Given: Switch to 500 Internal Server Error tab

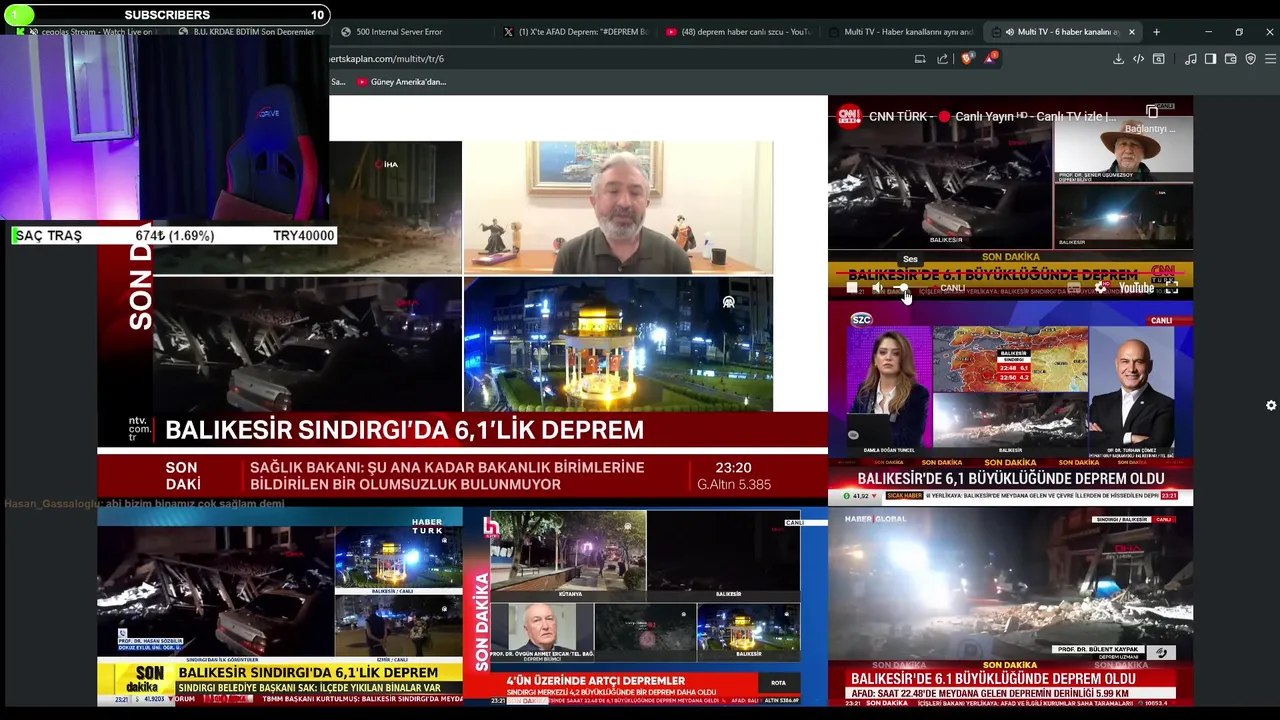Looking at the screenshot, I should [400, 32].
